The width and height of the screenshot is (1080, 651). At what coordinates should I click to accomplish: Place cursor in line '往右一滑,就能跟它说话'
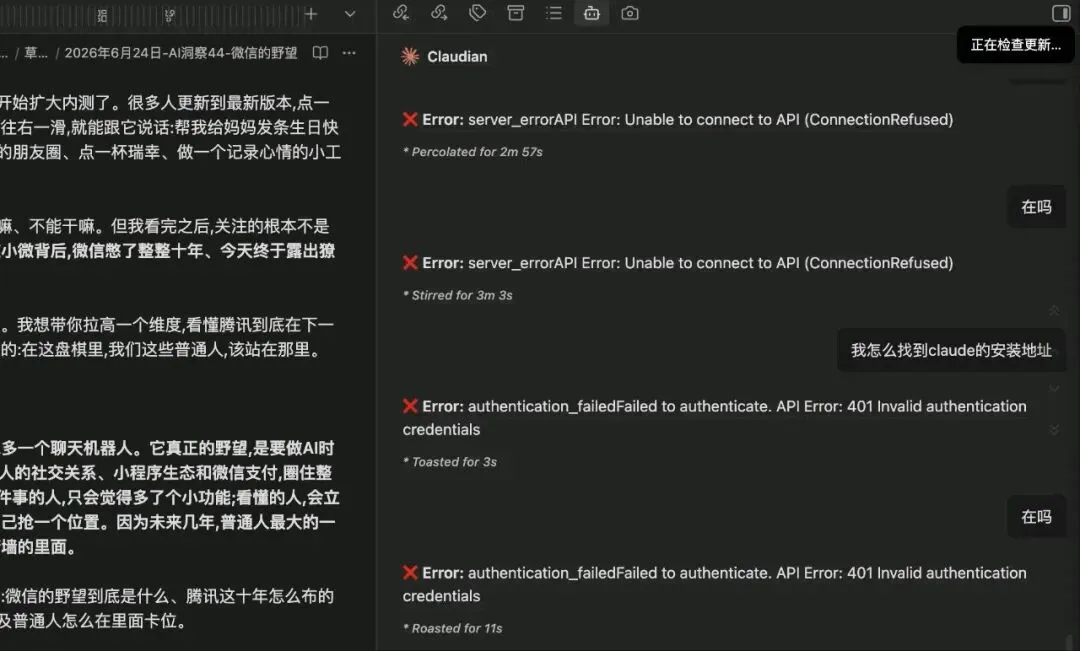point(169,128)
